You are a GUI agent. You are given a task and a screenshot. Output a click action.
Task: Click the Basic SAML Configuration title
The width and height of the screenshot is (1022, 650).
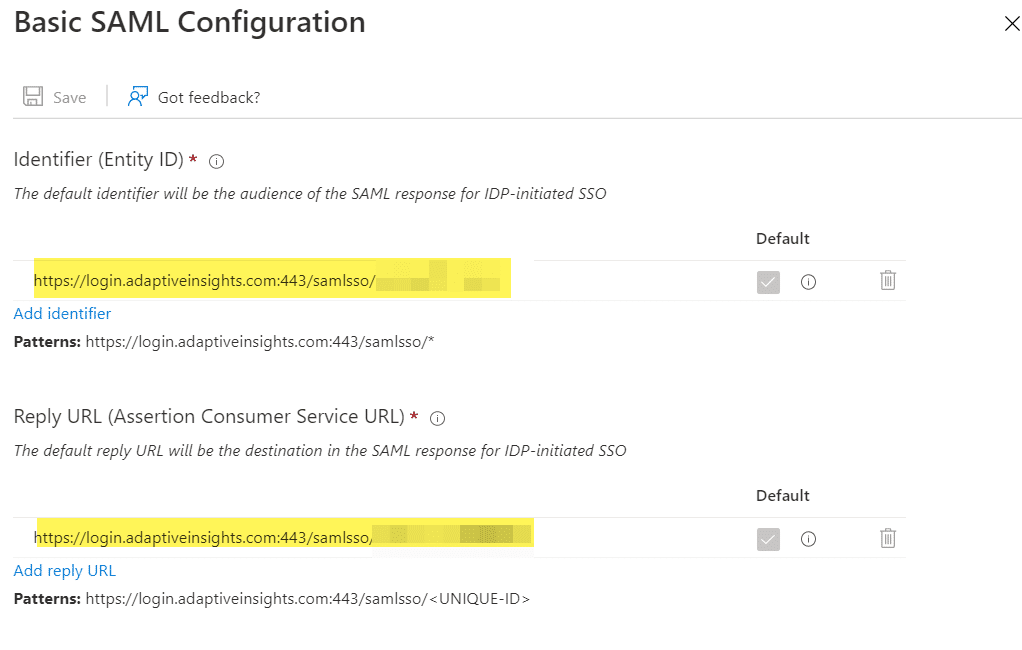(190, 23)
